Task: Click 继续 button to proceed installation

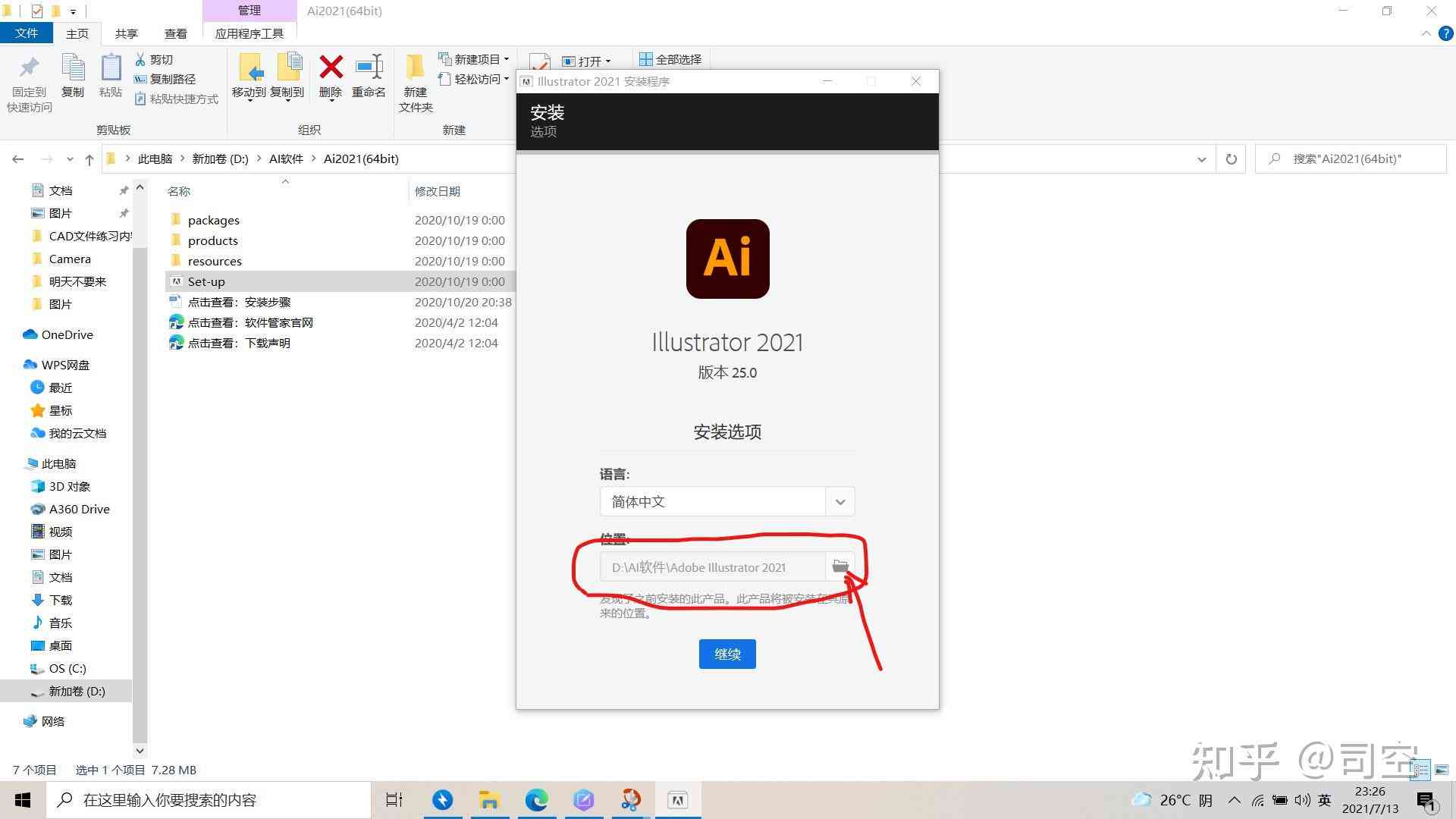Action: (728, 653)
